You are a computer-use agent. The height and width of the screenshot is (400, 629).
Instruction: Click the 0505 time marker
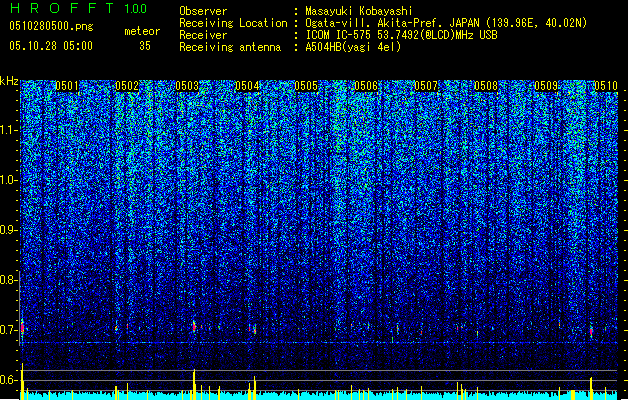coord(306,86)
